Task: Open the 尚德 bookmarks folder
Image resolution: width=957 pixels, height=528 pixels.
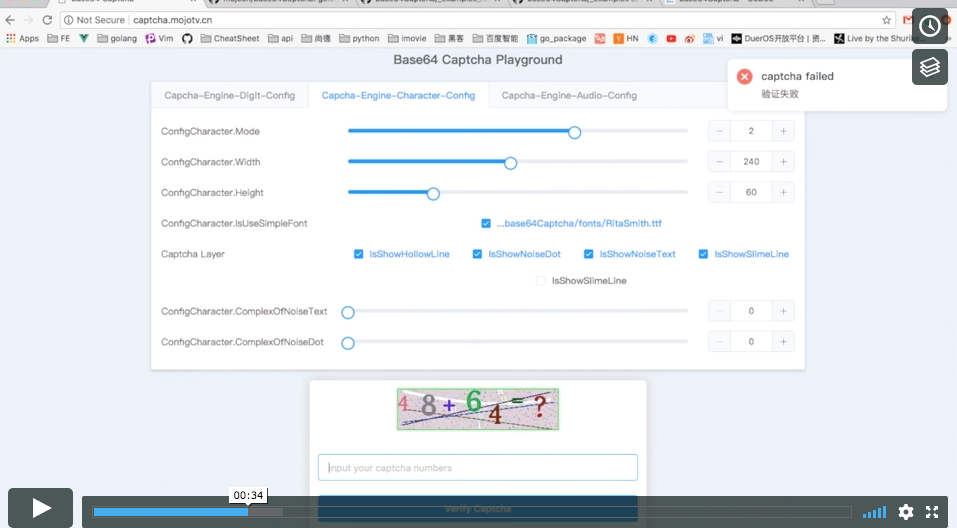Action: [x=316, y=38]
